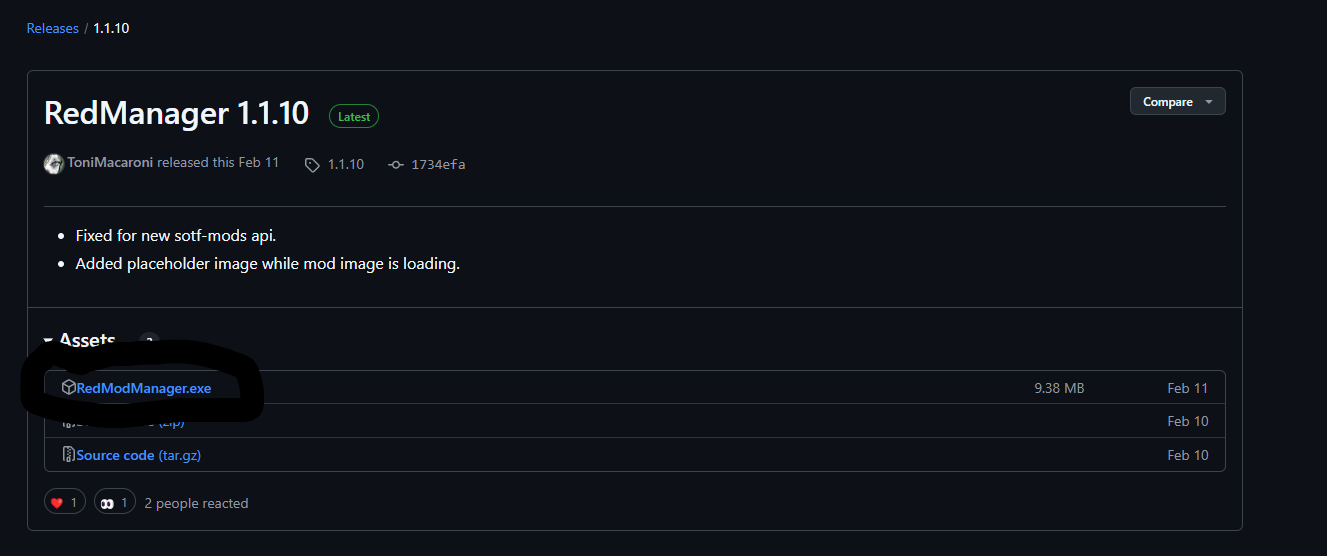The height and width of the screenshot is (556, 1327).
Task: Open ToniMacaroni's profile link
Action: point(110,162)
